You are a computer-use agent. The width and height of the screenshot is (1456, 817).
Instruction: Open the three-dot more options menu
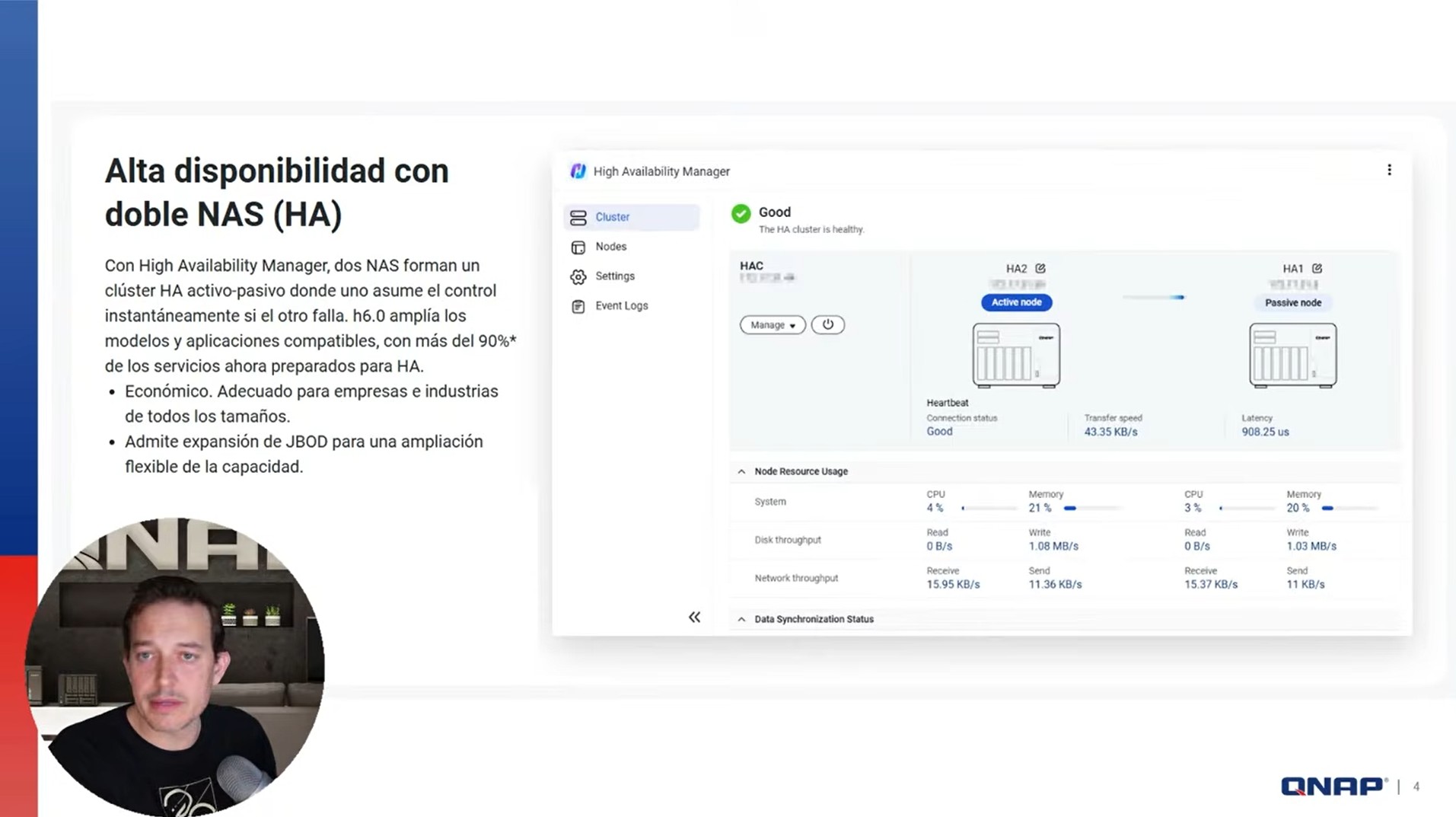[1389, 170]
